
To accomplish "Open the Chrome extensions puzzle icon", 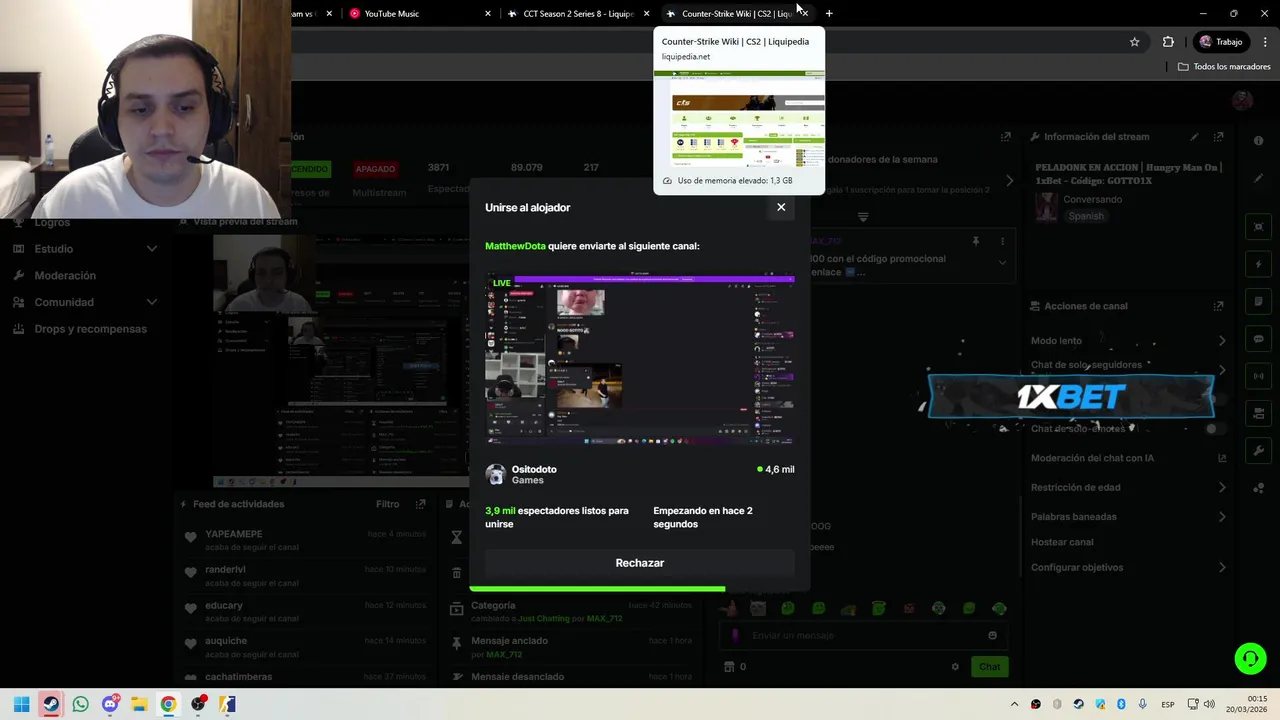I will tap(1168, 42).
